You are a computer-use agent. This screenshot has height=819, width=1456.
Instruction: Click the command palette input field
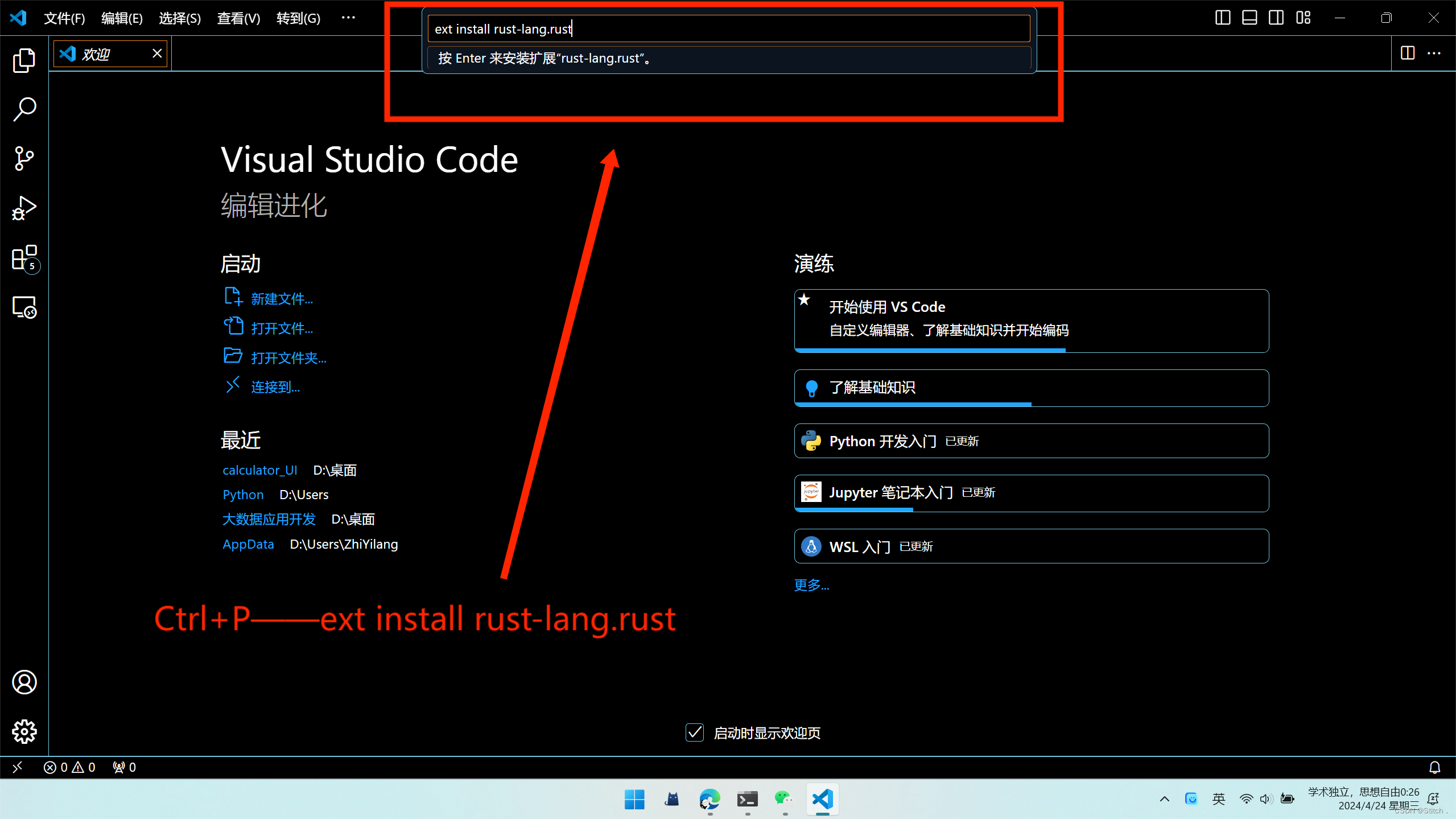tap(728, 29)
